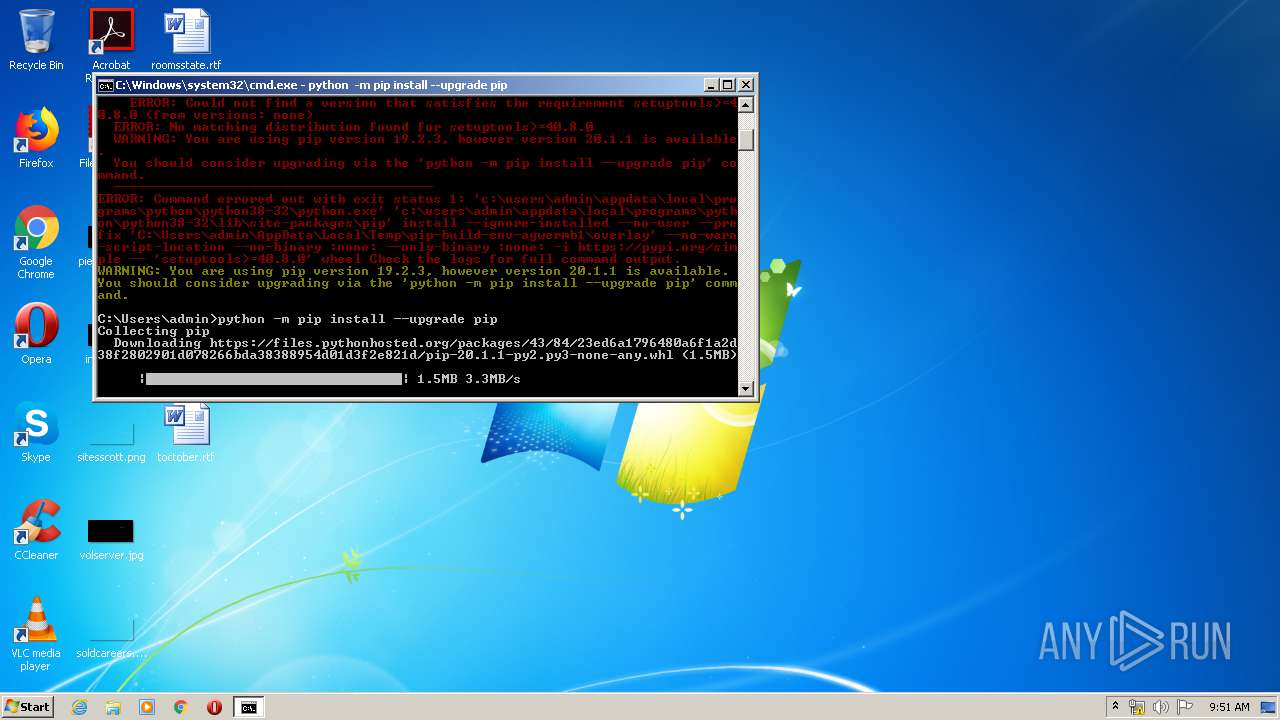This screenshot has width=1280, height=720.
Task: Open network status tray icon
Action: 1137,707
